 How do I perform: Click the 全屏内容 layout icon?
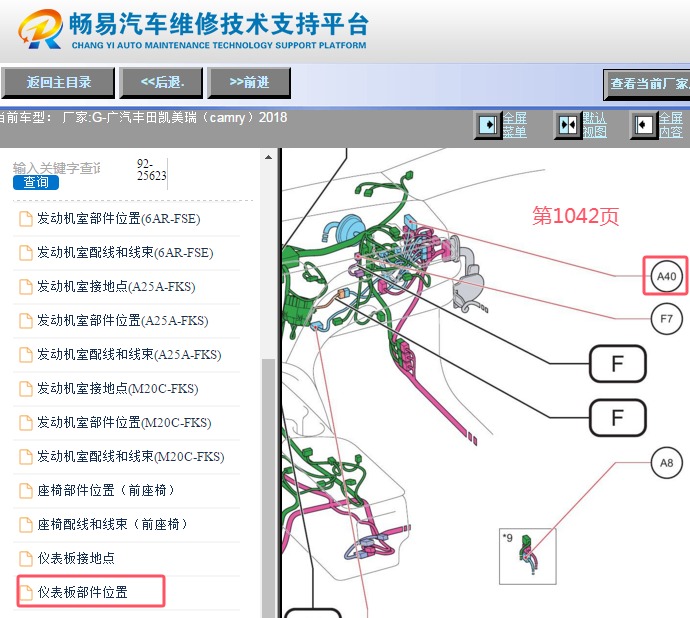pyautogui.click(x=643, y=125)
